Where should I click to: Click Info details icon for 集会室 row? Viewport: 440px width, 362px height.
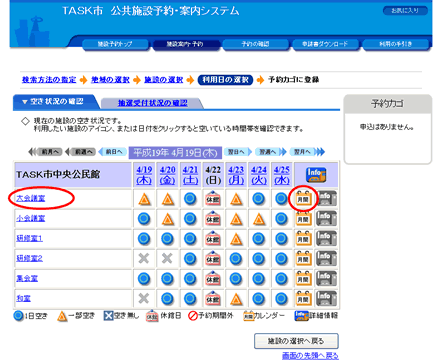point(326,278)
